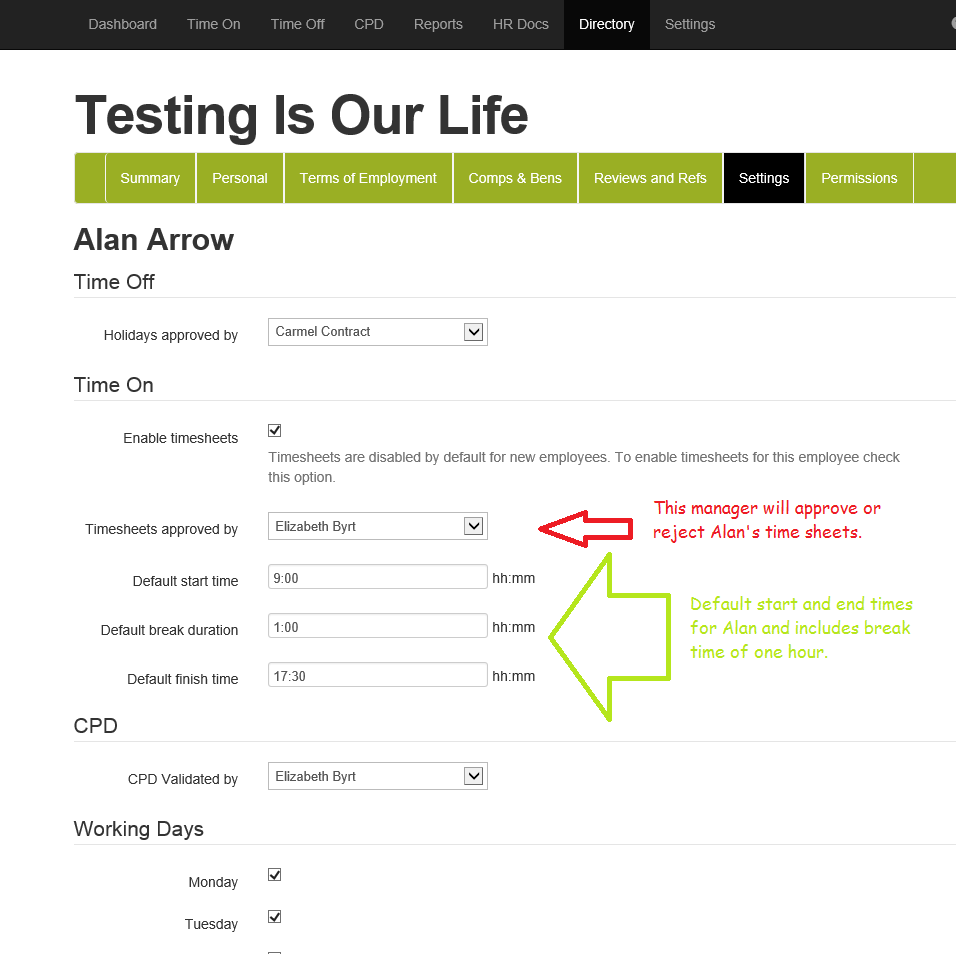Open the Reviews and Refs tab
This screenshot has height=954, width=956.
650,178
